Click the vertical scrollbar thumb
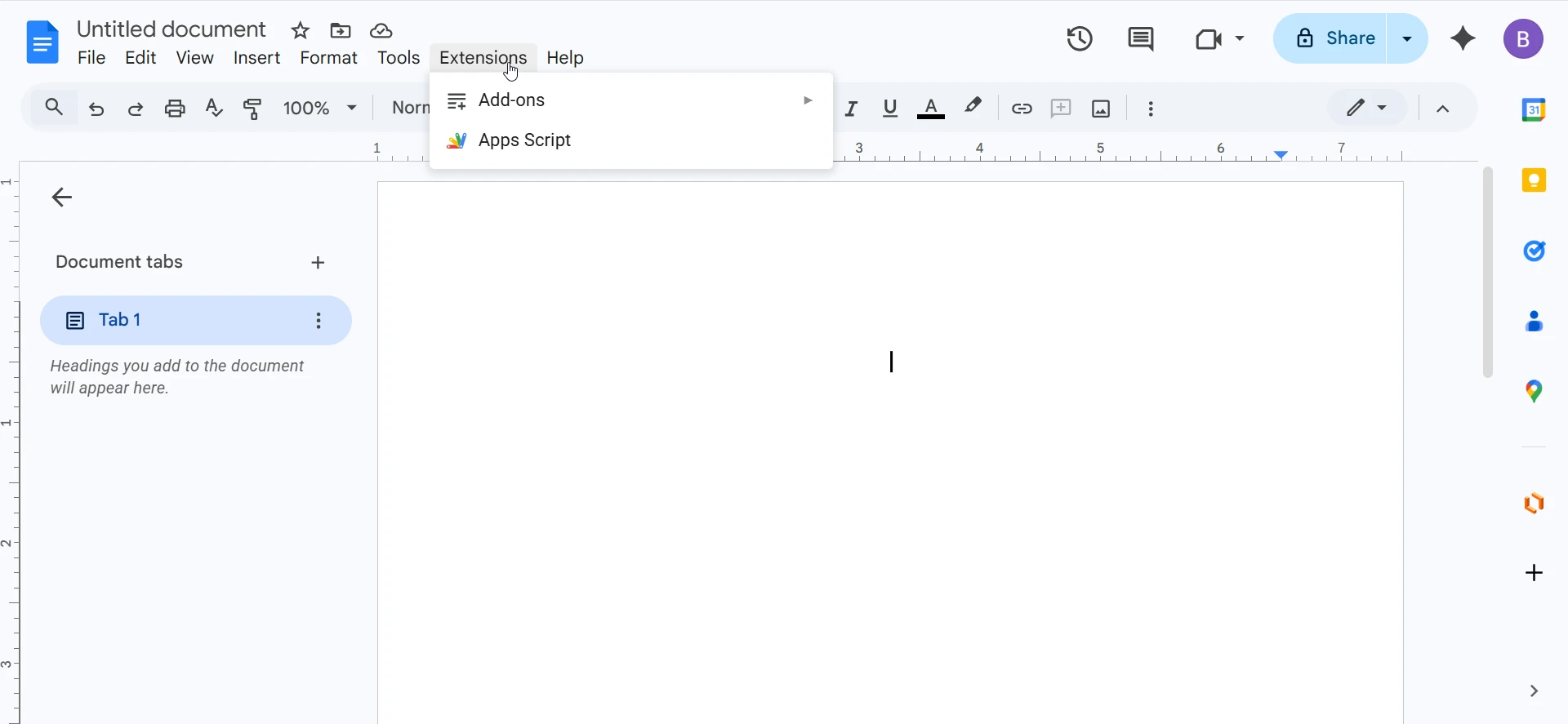This screenshot has height=724, width=1568. pos(1488,272)
